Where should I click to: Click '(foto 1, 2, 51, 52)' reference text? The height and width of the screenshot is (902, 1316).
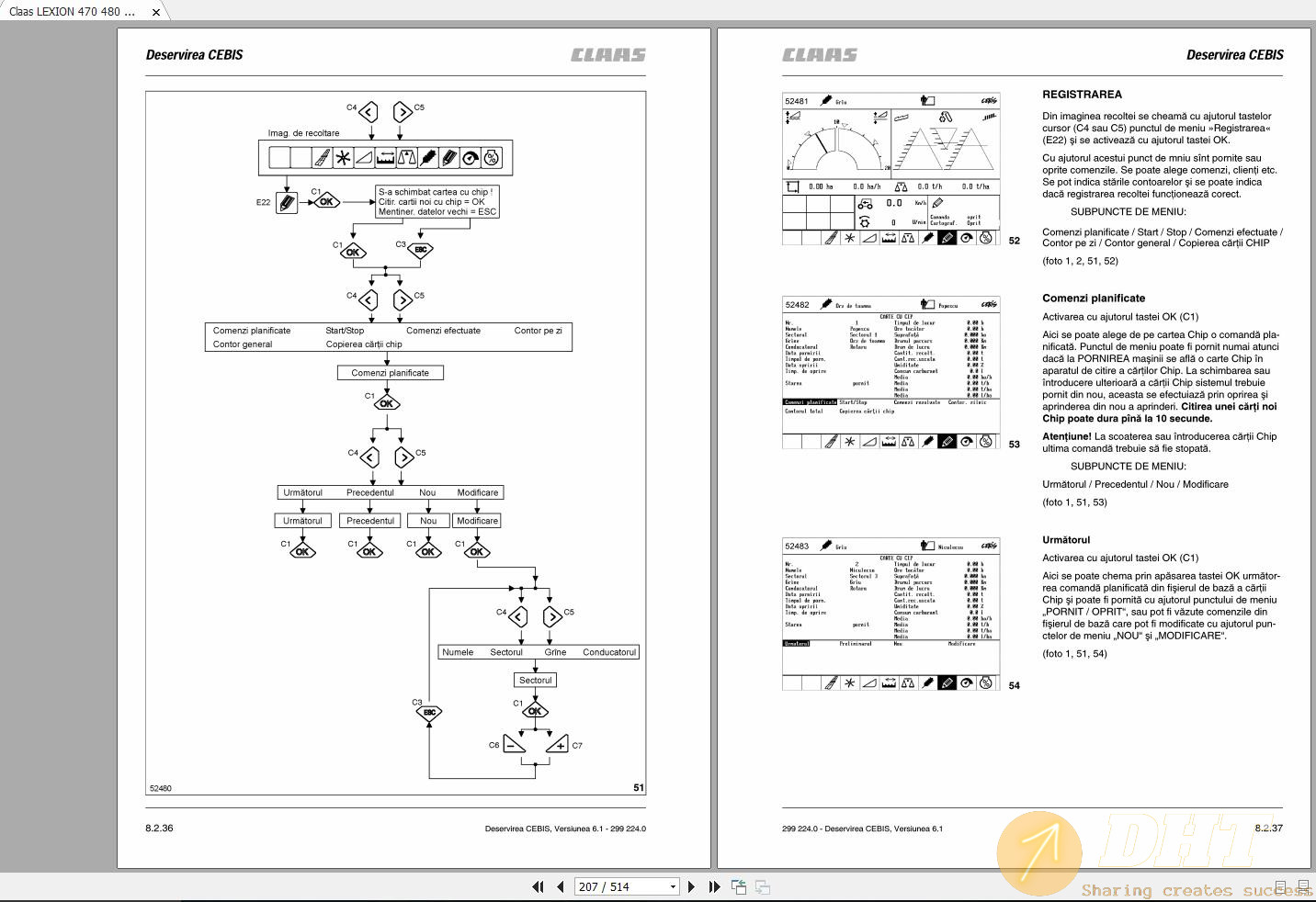coord(1080,261)
